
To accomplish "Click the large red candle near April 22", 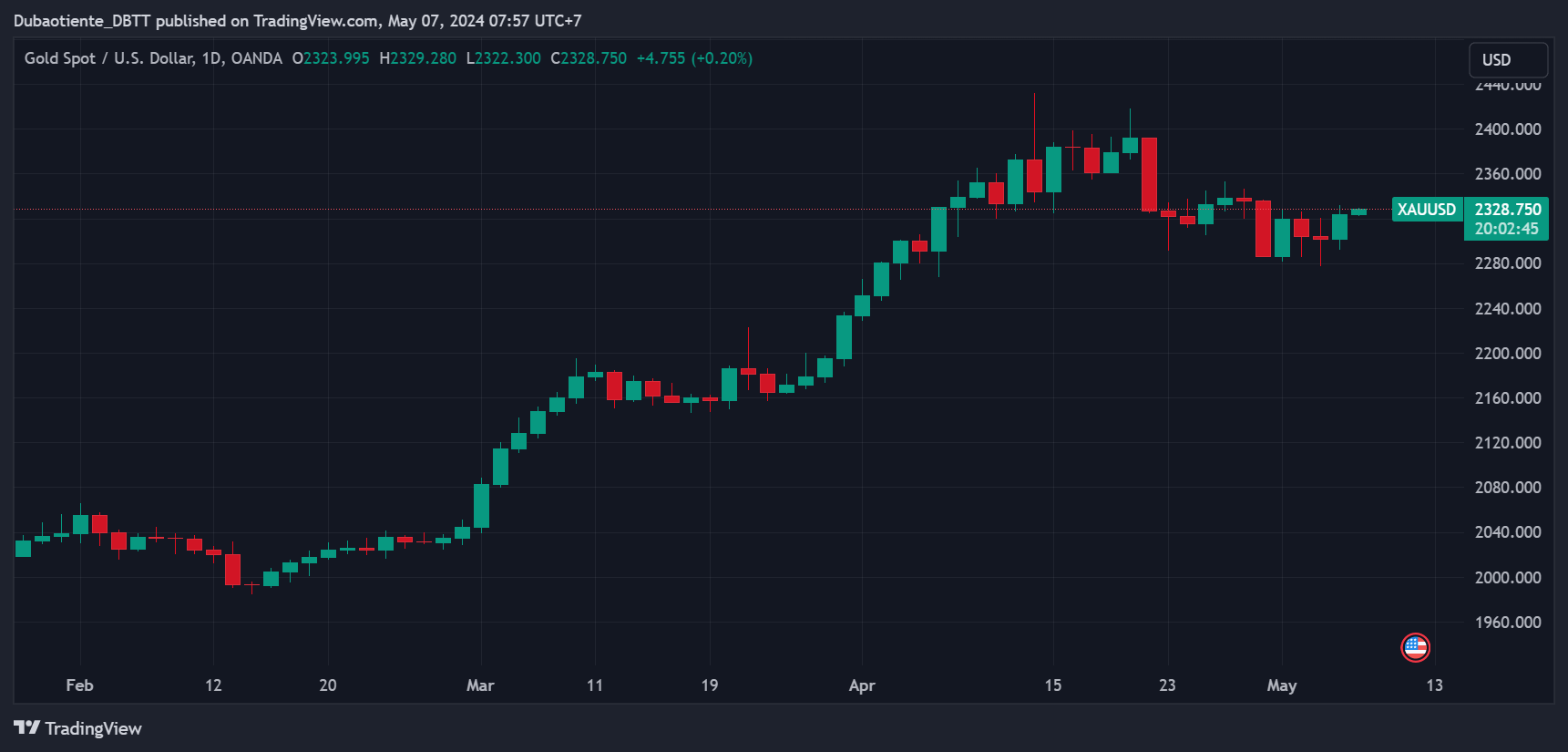I will tap(1149, 174).
